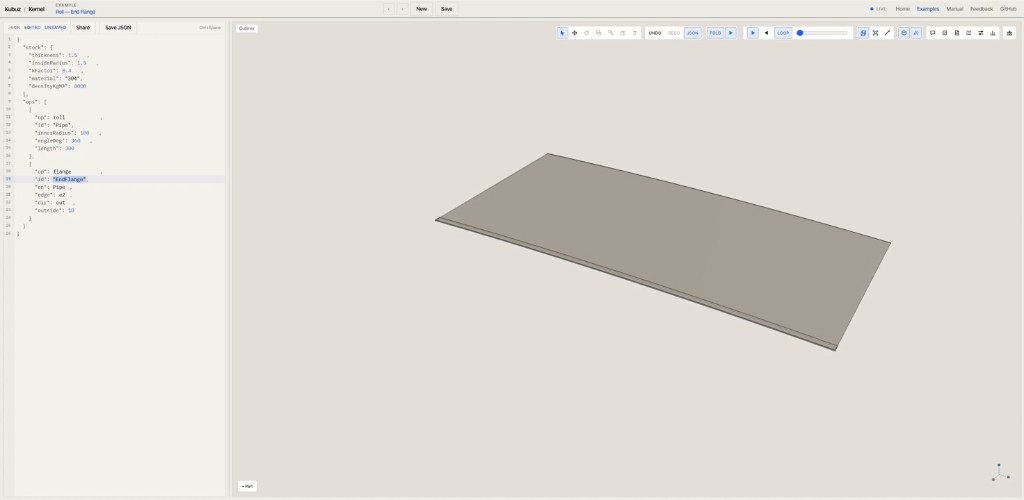1024x500 pixels.
Task: Click the Save JSON button
Action: 118,27
